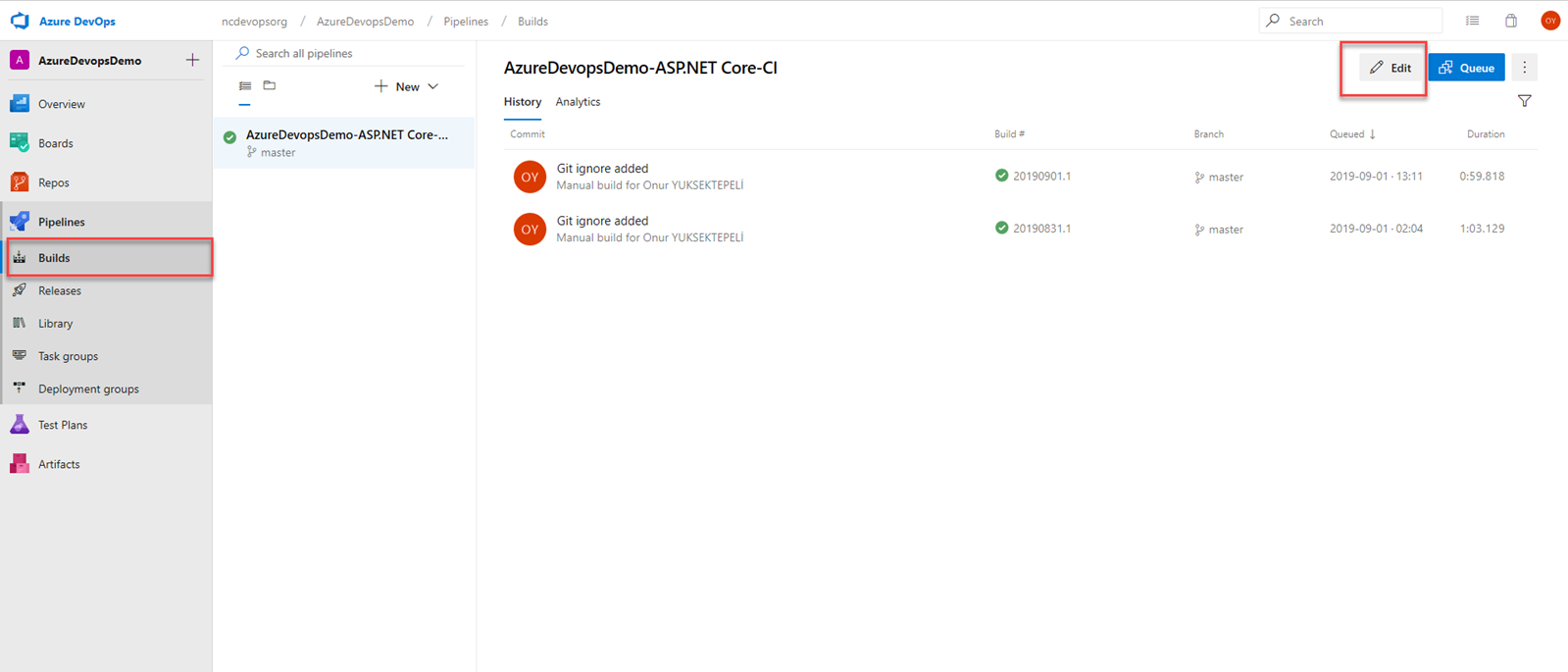Click the Builds breadcrumb link
Viewport: 1568px width, 672px height.
(532, 21)
